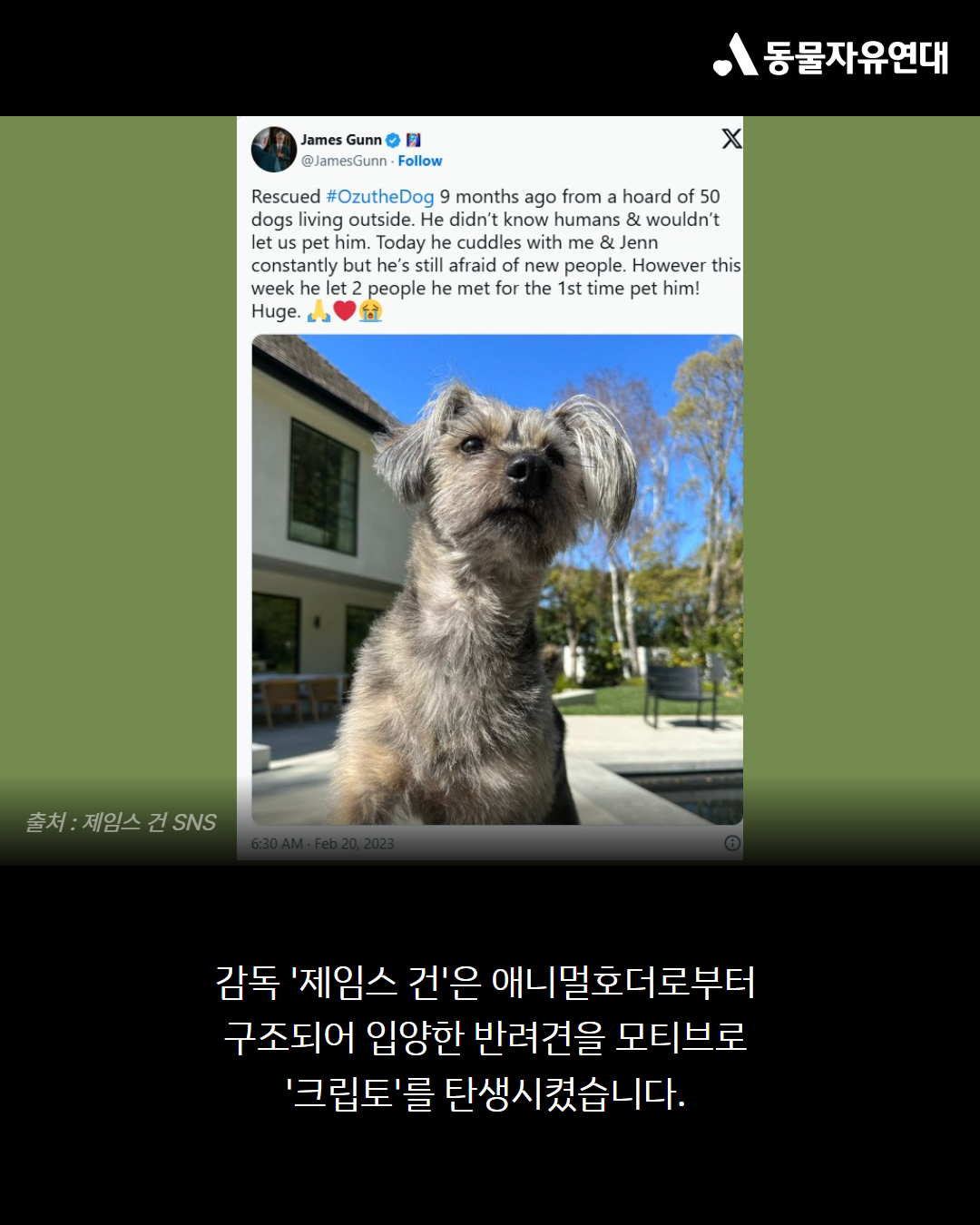Click the red heart emoji

[345, 311]
